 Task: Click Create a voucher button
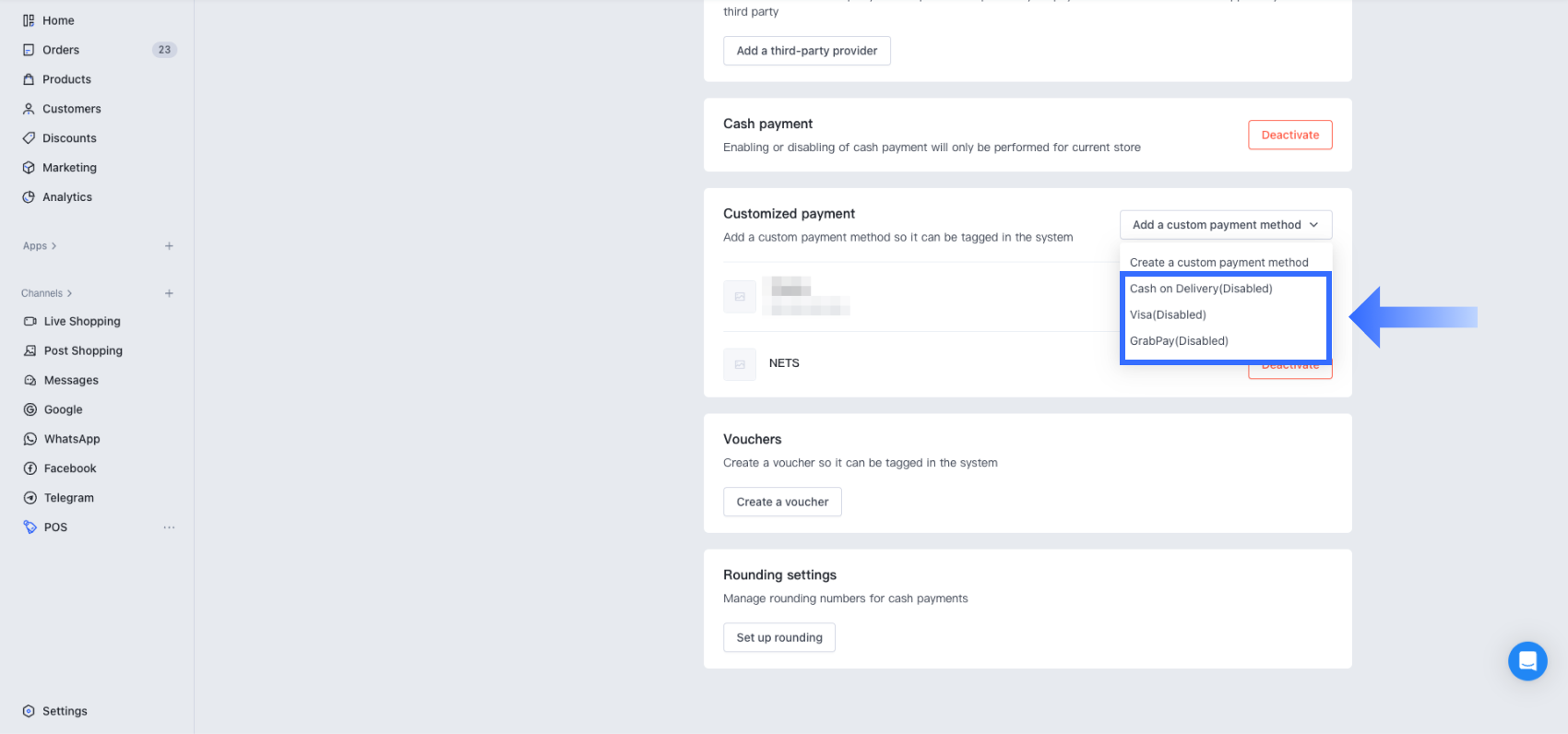click(x=782, y=502)
